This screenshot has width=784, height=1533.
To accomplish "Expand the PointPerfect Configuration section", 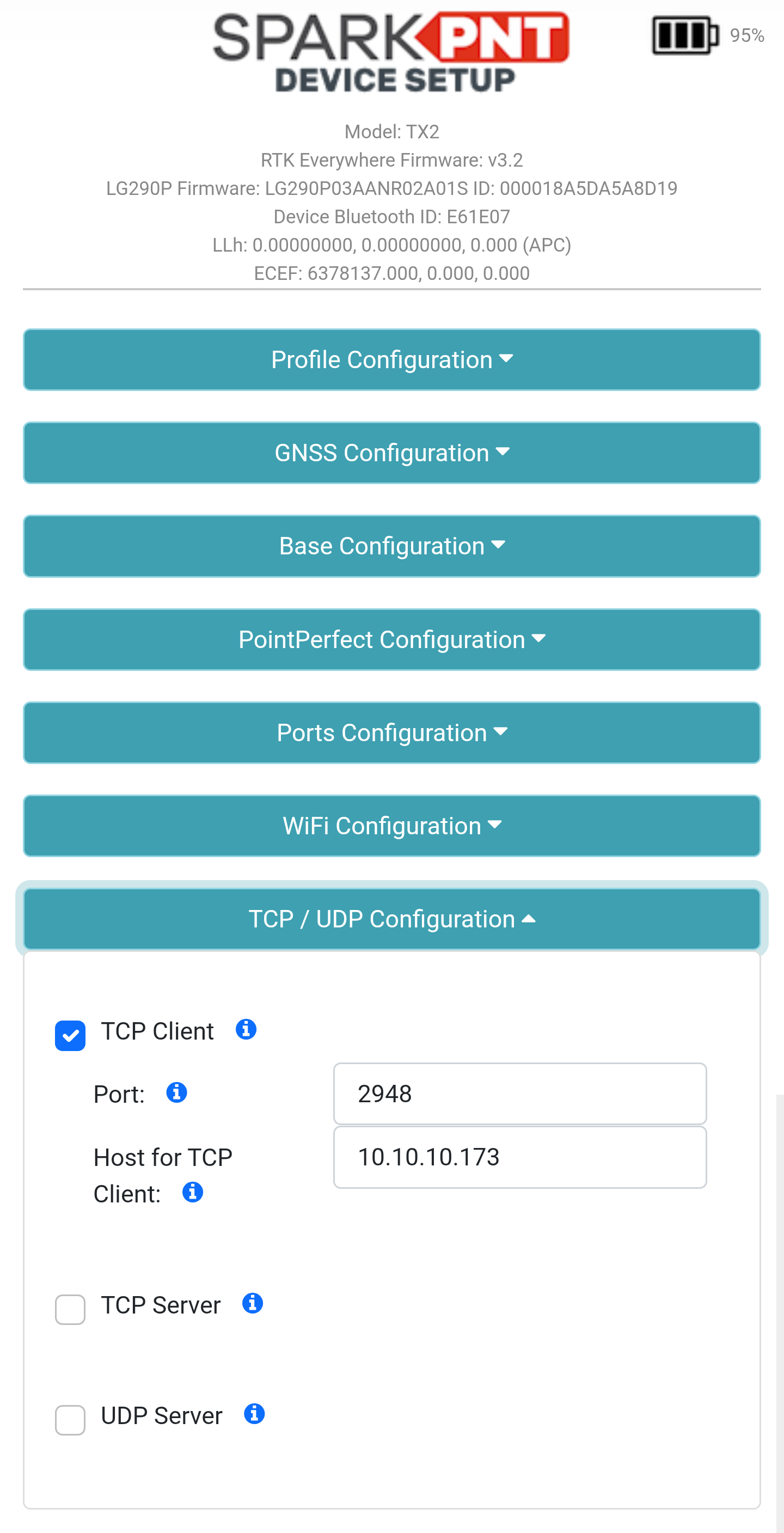I will click(392, 640).
